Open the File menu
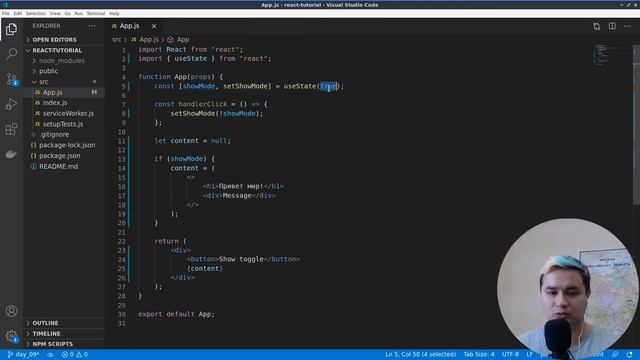This screenshot has width=640, height=360. pyautogui.click(x=6, y=13)
